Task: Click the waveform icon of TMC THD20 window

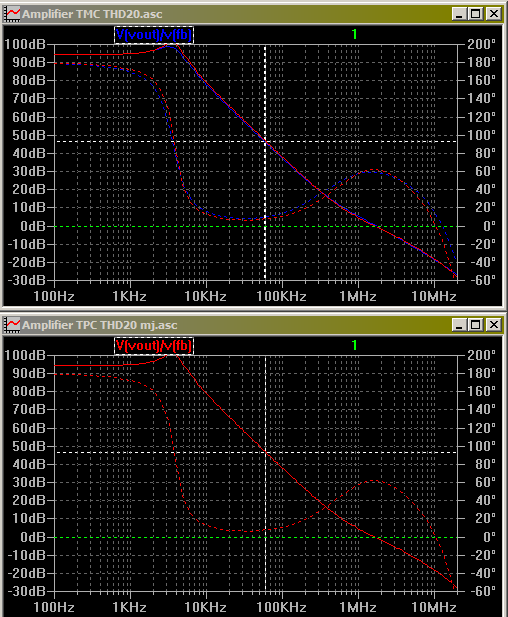Action: (12, 14)
